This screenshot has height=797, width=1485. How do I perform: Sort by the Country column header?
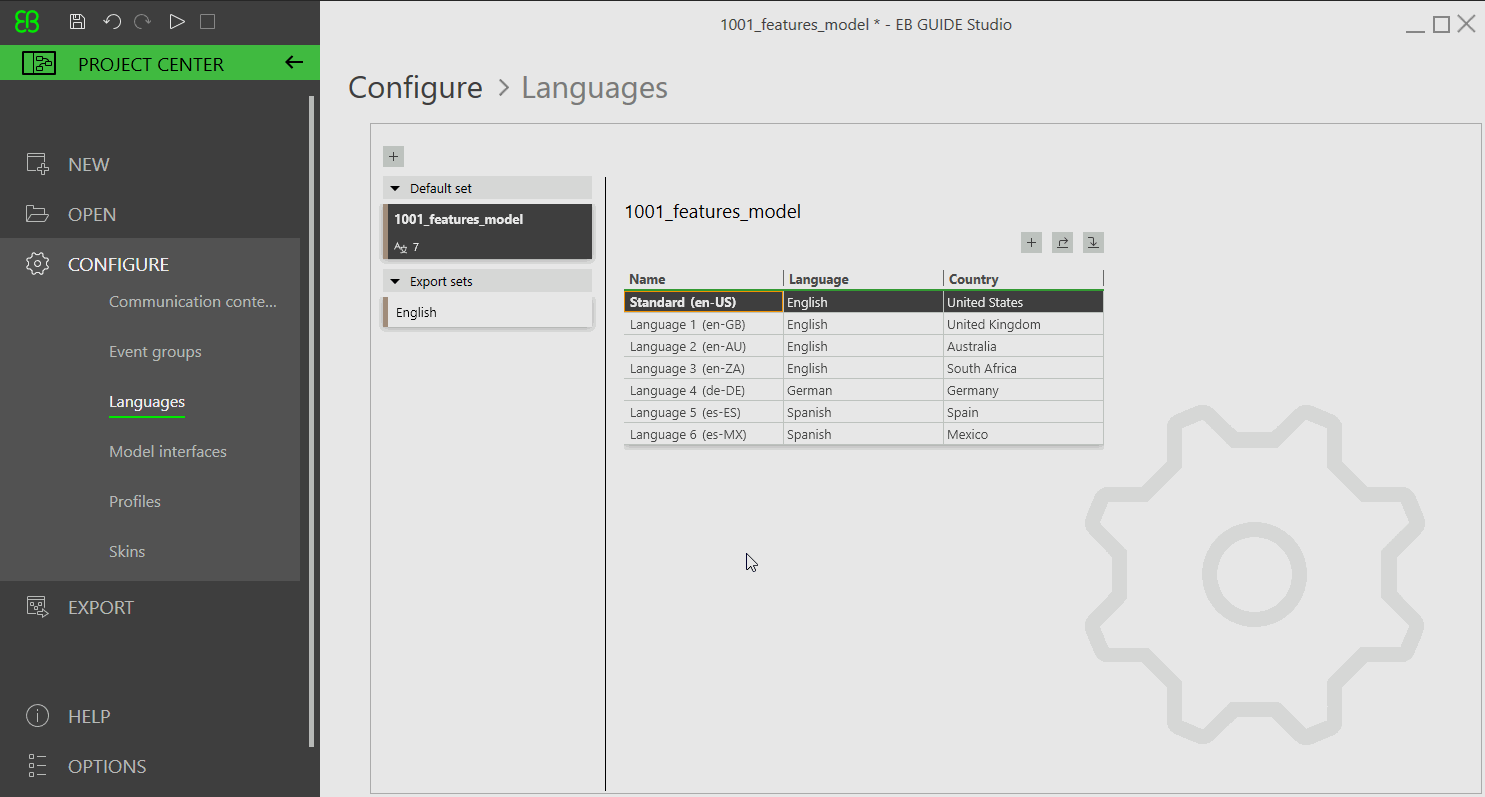pyautogui.click(x=1023, y=279)
